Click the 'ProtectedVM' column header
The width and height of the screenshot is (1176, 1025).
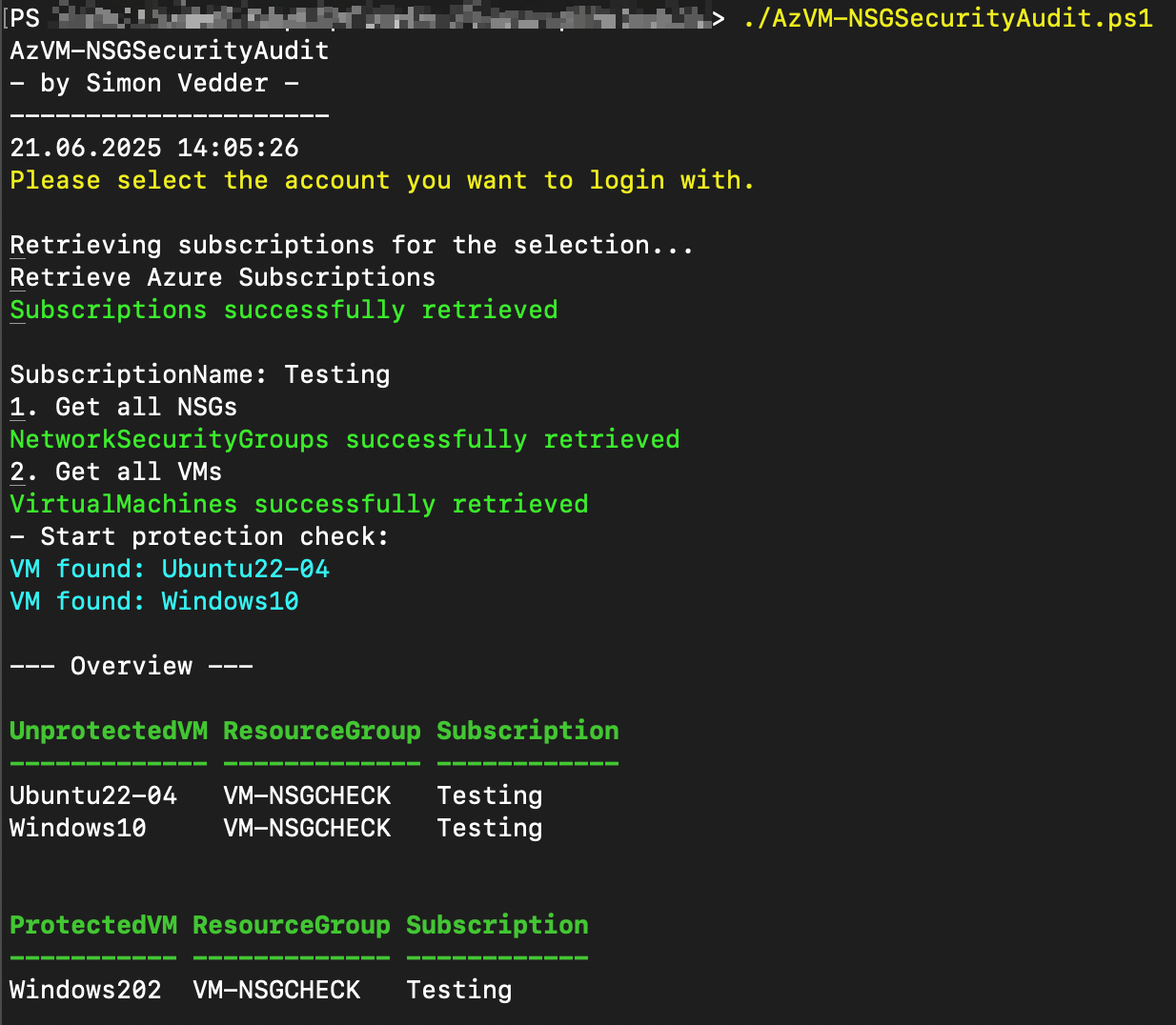click(x=93, y=925)
